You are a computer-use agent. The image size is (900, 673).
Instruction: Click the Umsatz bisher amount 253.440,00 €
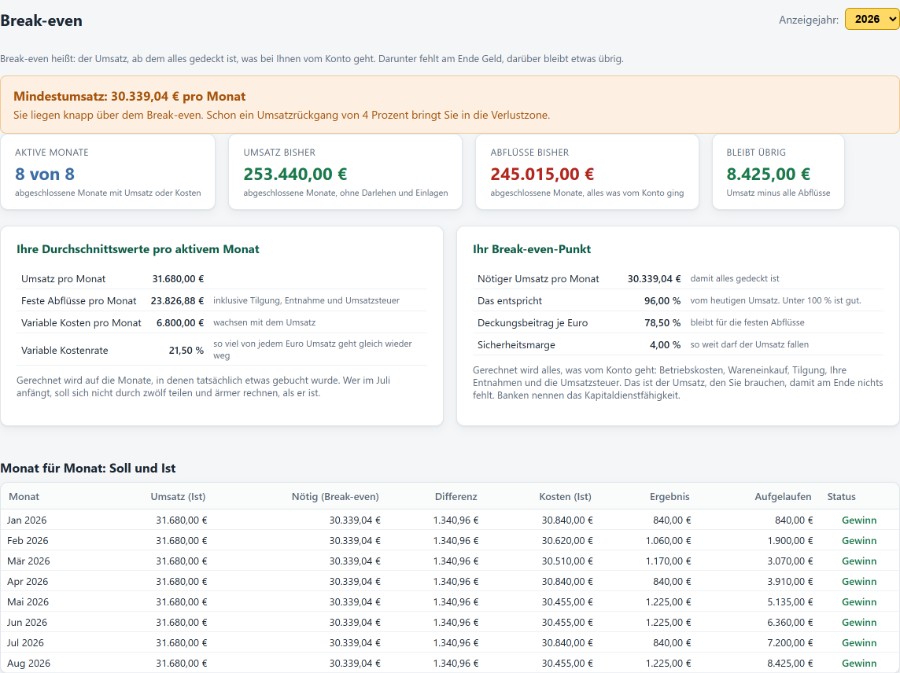[295, 174]
